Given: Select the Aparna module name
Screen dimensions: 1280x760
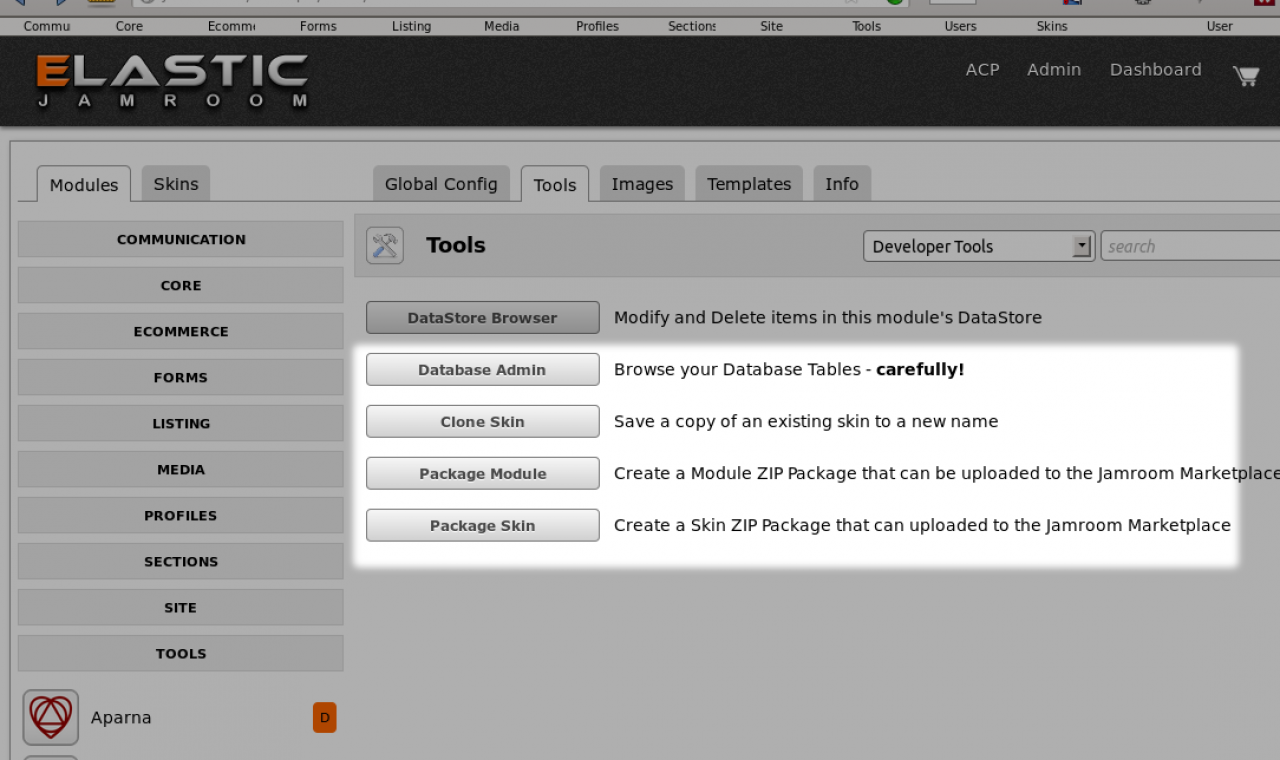Looking at the screenshot, I should [121, 717].
